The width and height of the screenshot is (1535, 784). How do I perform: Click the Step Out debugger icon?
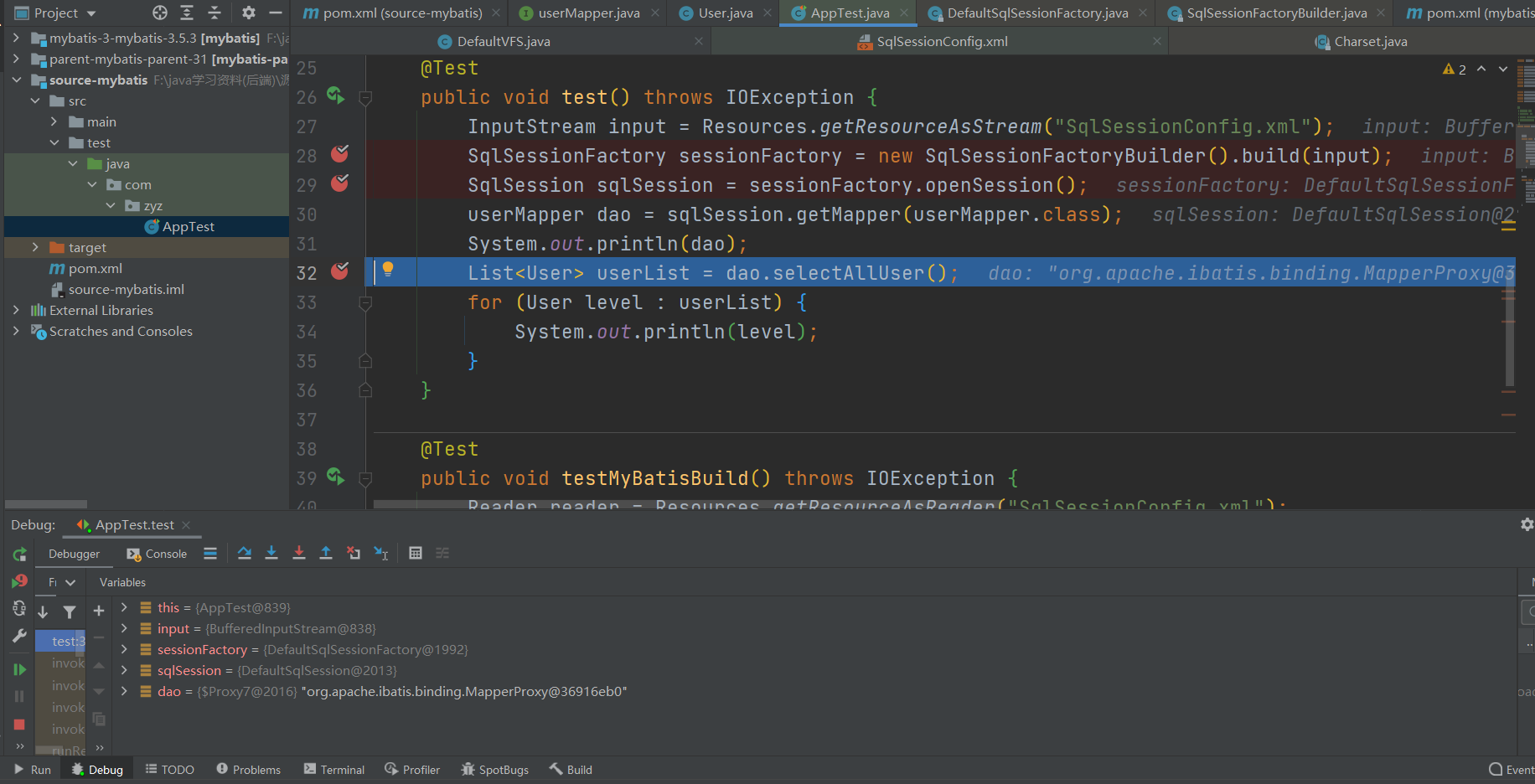click(x=326, y=553)
